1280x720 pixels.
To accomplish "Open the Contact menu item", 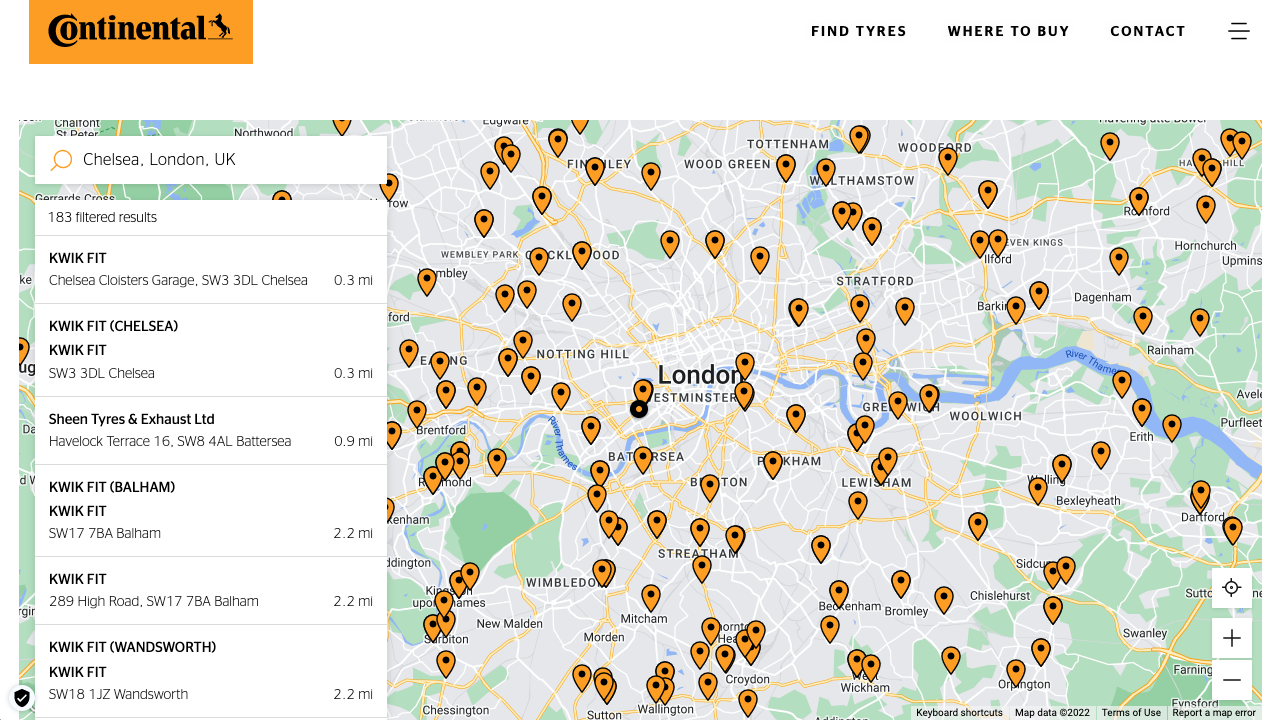I will pos(1148,31).
